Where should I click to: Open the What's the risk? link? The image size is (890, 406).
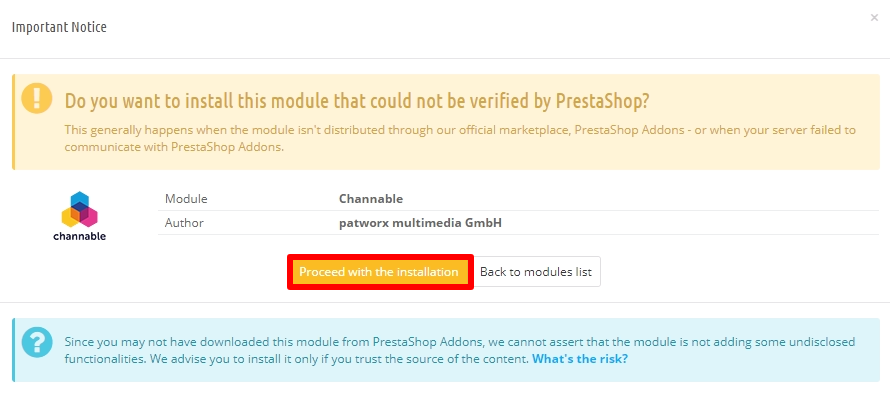click(580, 359)
